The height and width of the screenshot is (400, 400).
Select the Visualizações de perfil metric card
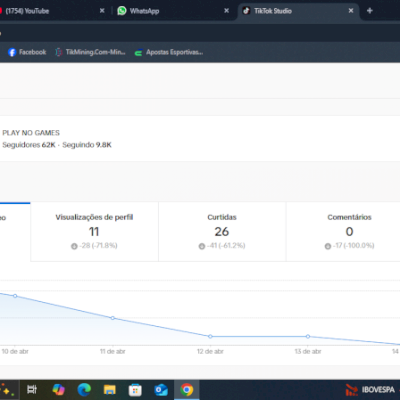click(x=94, y=231)
